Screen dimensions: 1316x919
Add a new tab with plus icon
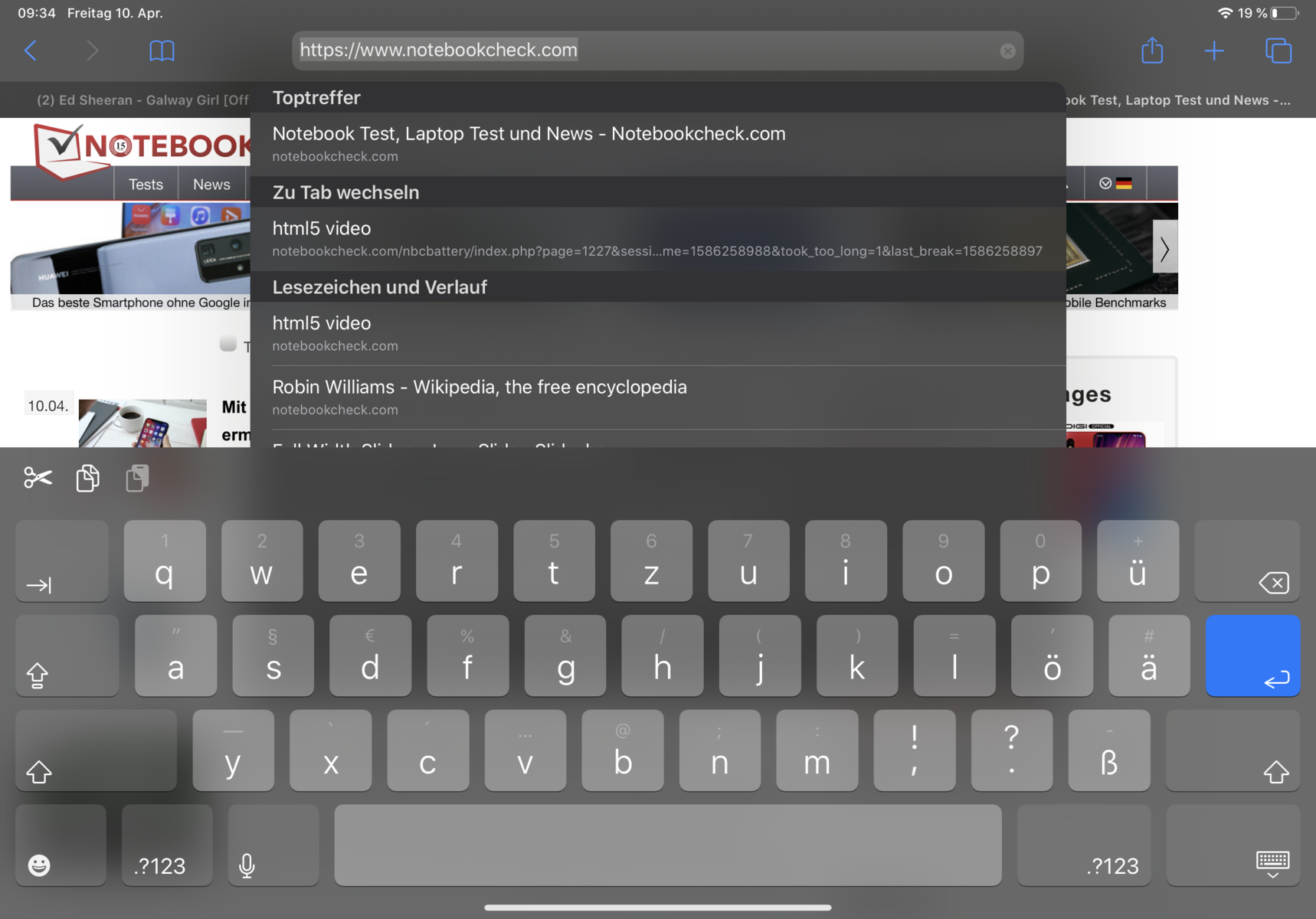tap(1214, 51)
